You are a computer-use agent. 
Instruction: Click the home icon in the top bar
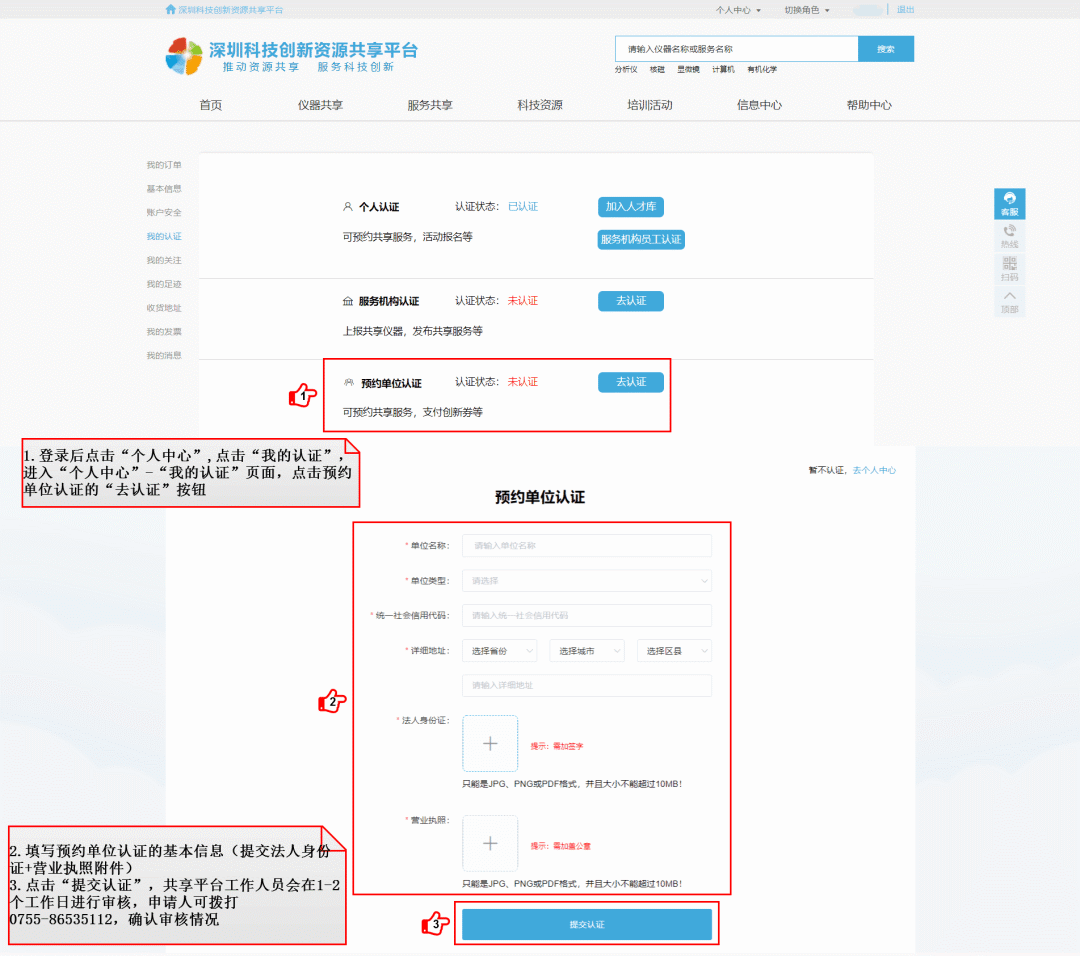click(x=169, y=8)
